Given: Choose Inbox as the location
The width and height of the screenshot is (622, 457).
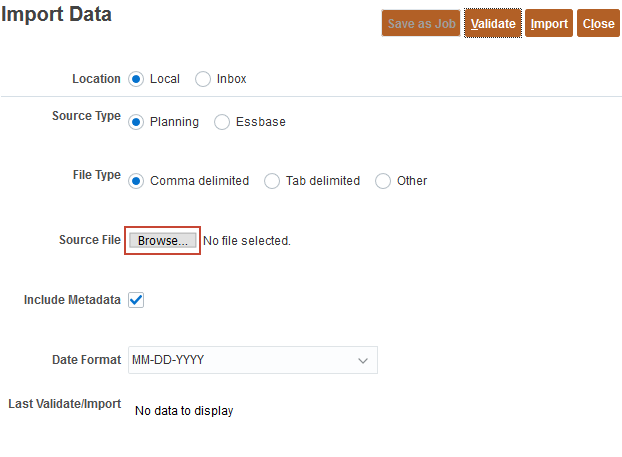Looking at the screenshot, I should (x=203, y=79).
